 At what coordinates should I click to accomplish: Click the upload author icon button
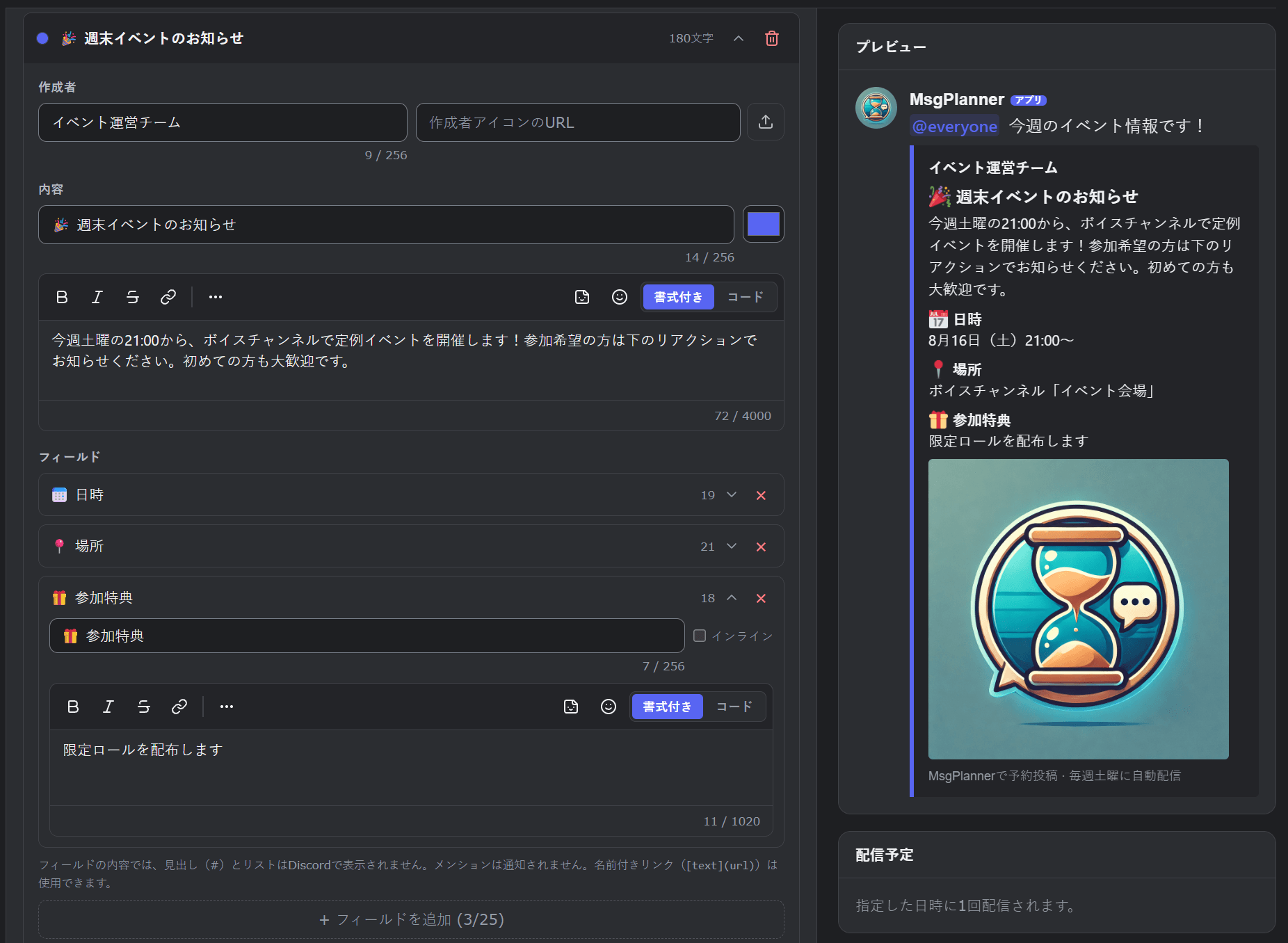pos(766,122)
